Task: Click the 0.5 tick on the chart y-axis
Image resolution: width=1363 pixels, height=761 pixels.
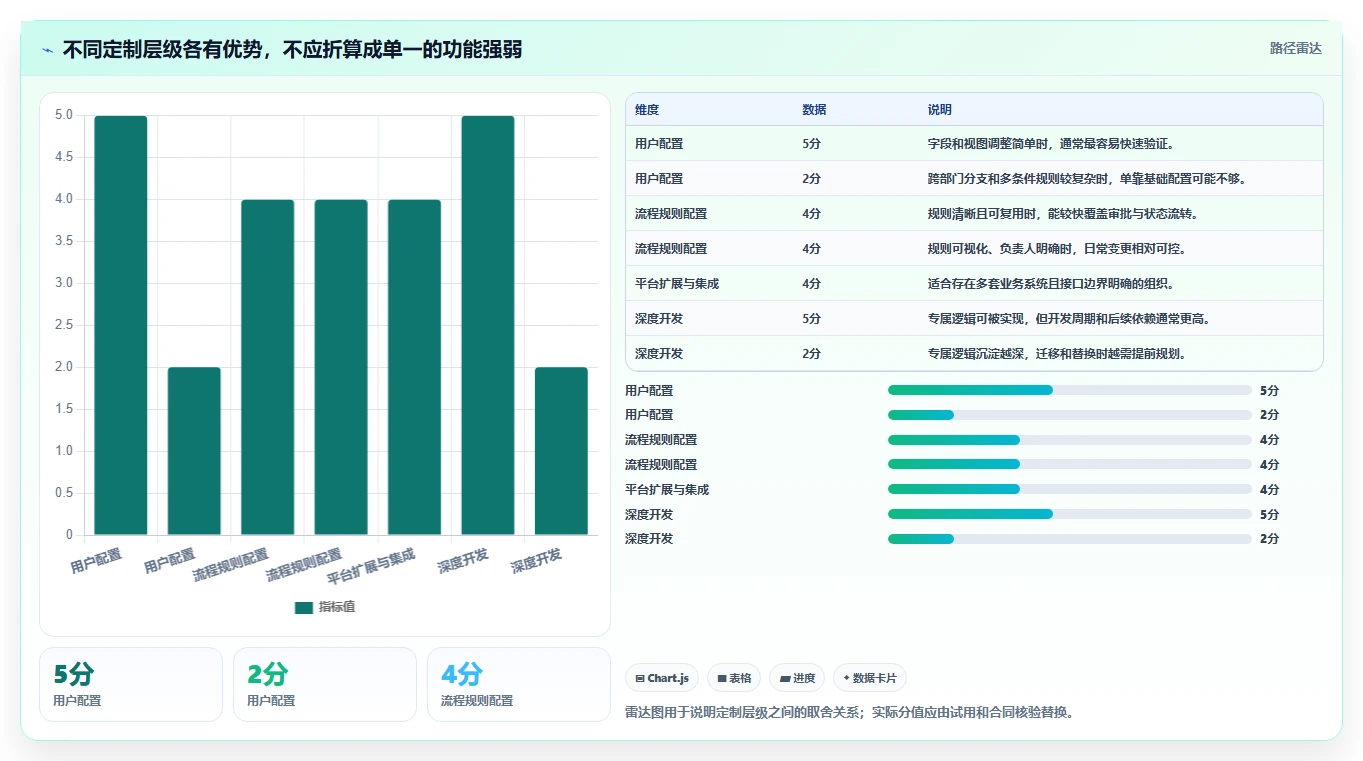Action: click(63, 493)
